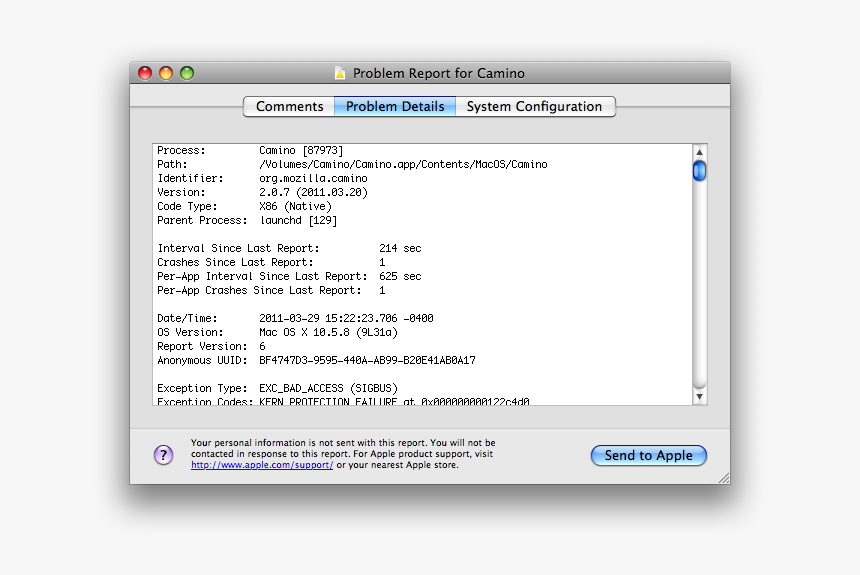The image size is (860, 575).
Task: Click the Send to Apple button
Action: 648,455
